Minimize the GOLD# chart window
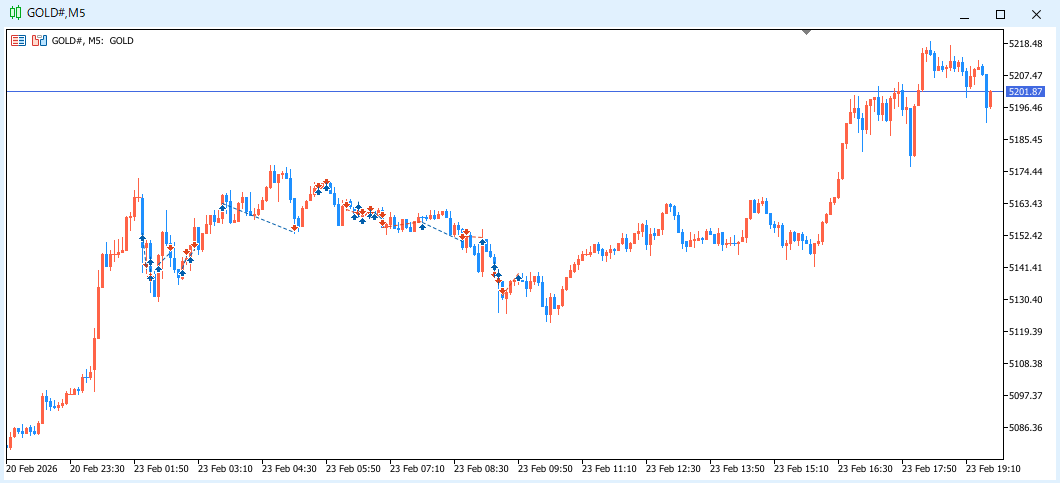This screenshot has width=1060, height=483. (x=965, y=14)
